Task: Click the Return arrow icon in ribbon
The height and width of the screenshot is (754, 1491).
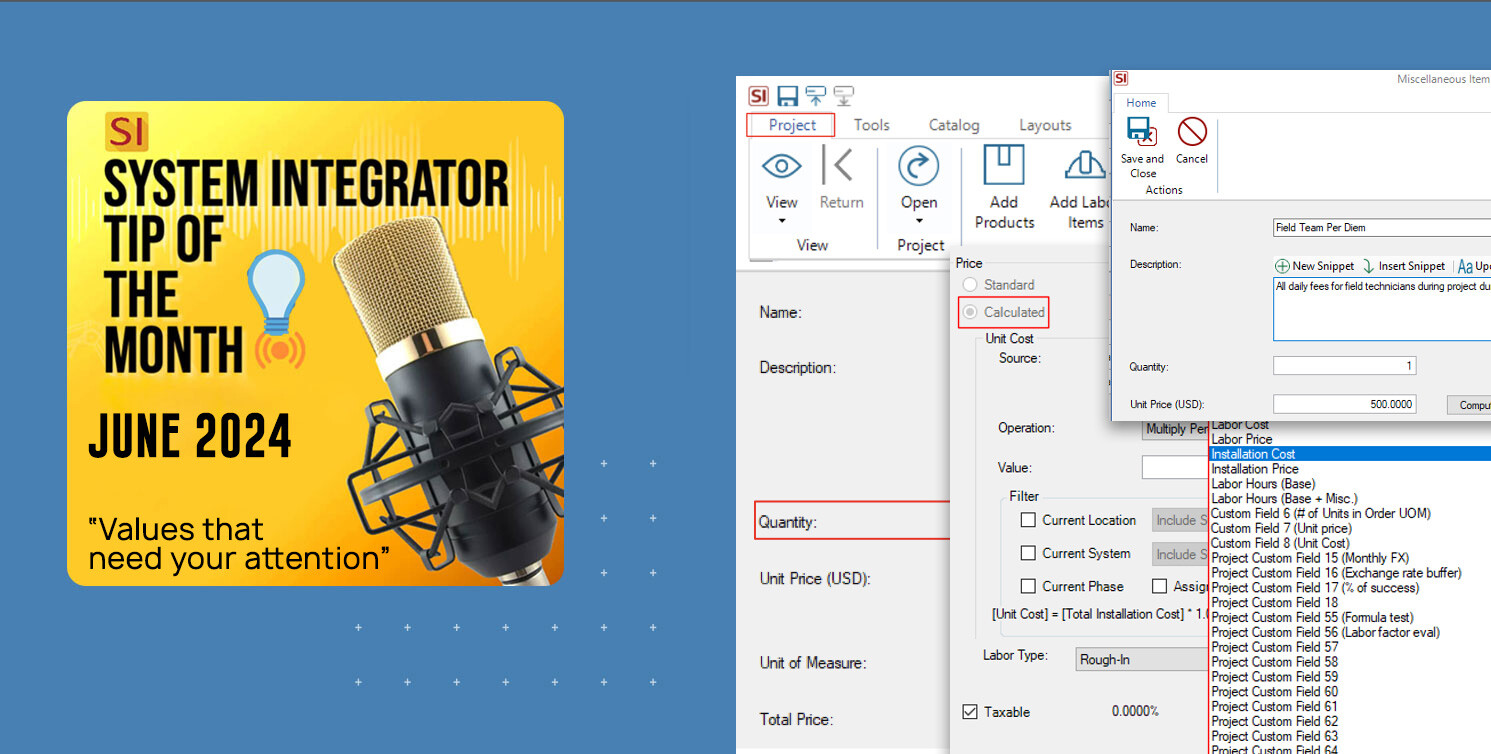Action: click(837, 166)
